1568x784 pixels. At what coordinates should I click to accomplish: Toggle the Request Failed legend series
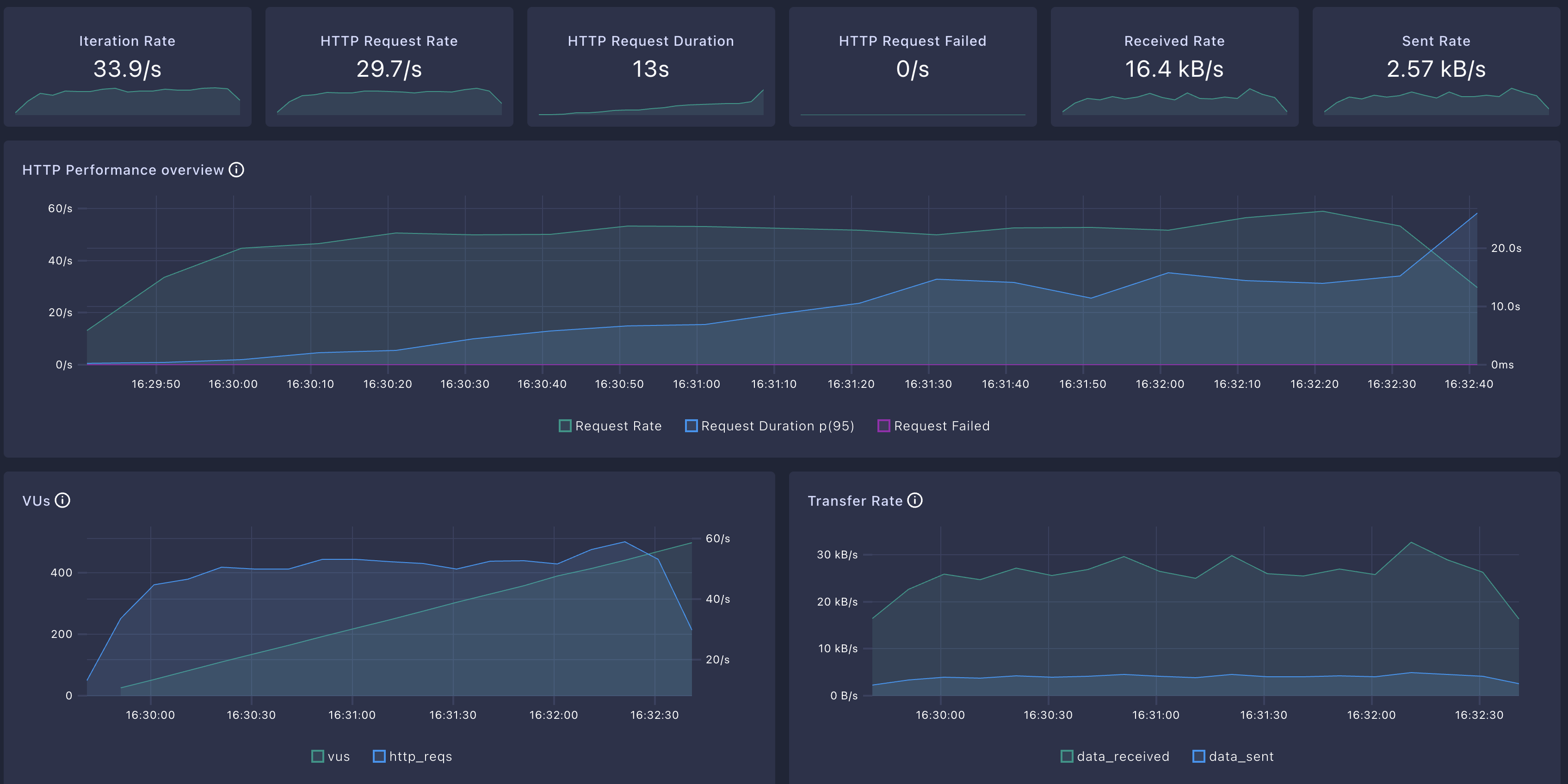(934, 426)
